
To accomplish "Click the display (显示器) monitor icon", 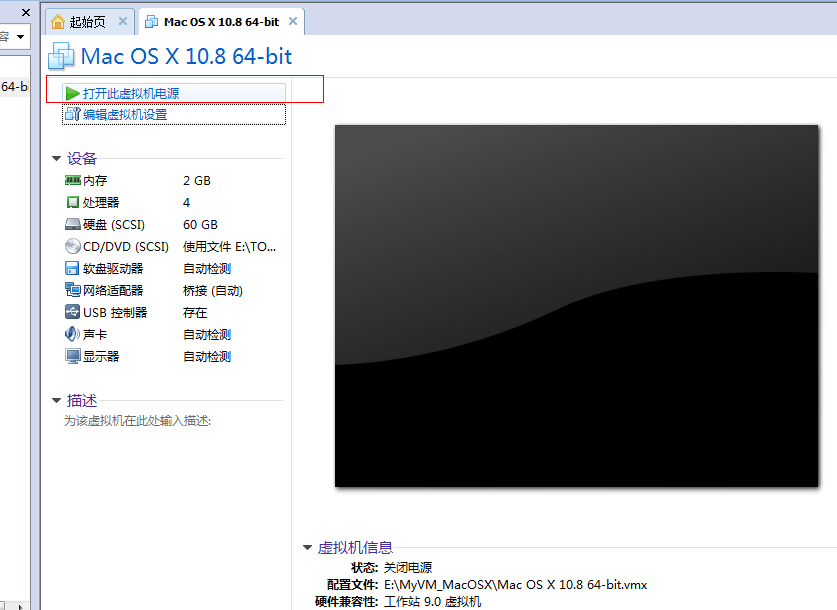I will click(x=73, y=356).
